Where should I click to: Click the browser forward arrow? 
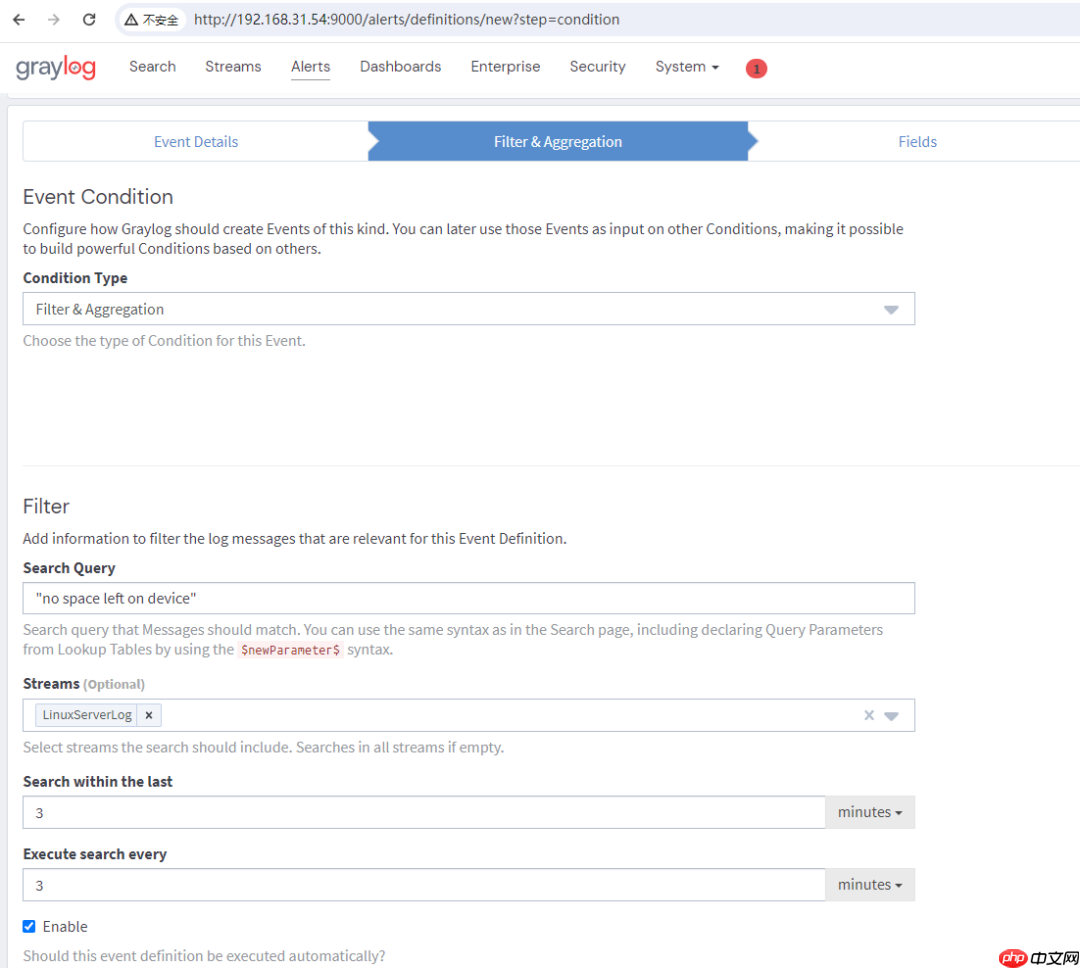point(54,19)
